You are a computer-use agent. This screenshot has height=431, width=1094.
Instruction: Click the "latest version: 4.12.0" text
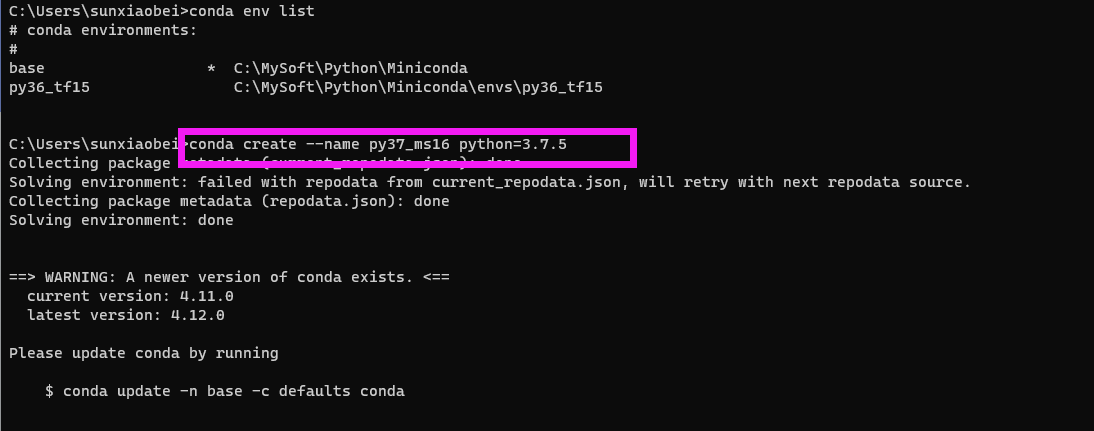[x=126, y=315]
